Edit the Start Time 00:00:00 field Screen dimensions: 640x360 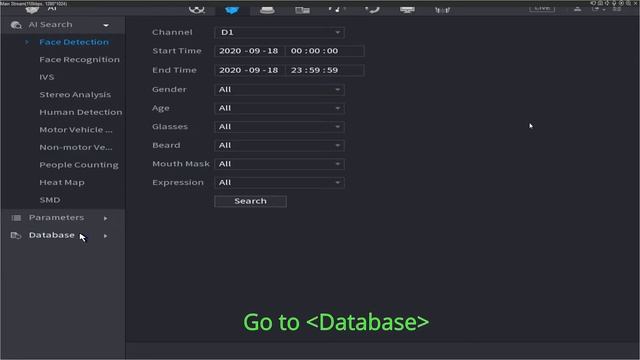point(324,51)
